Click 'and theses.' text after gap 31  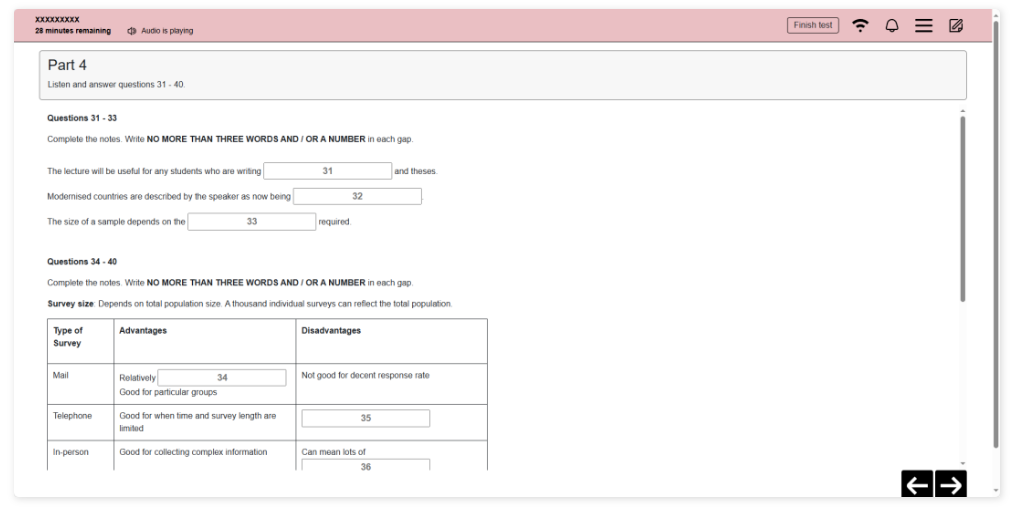tap(416, 171)
